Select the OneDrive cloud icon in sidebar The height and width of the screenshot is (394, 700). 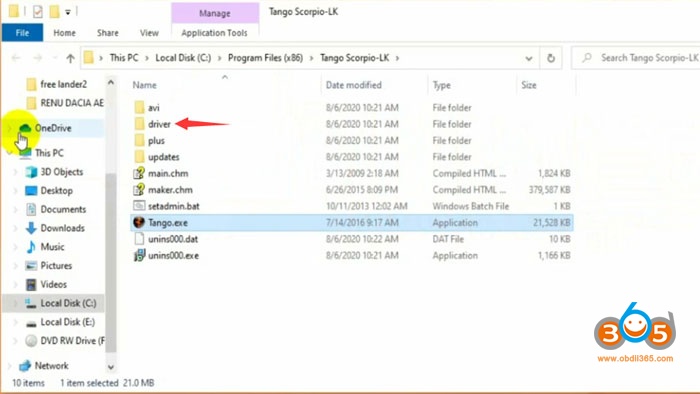click(25, 129)
